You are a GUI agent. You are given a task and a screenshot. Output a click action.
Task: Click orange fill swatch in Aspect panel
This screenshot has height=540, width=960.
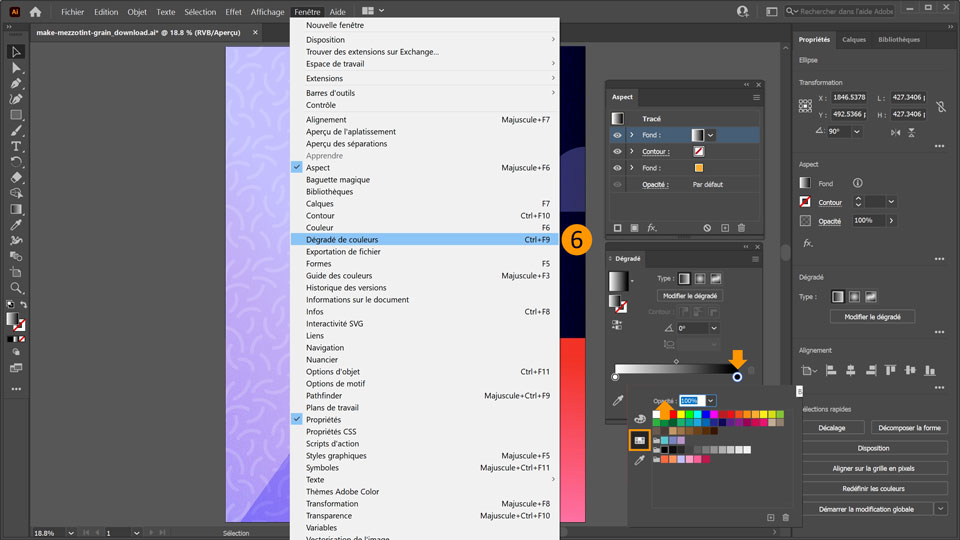click(699, 168)
